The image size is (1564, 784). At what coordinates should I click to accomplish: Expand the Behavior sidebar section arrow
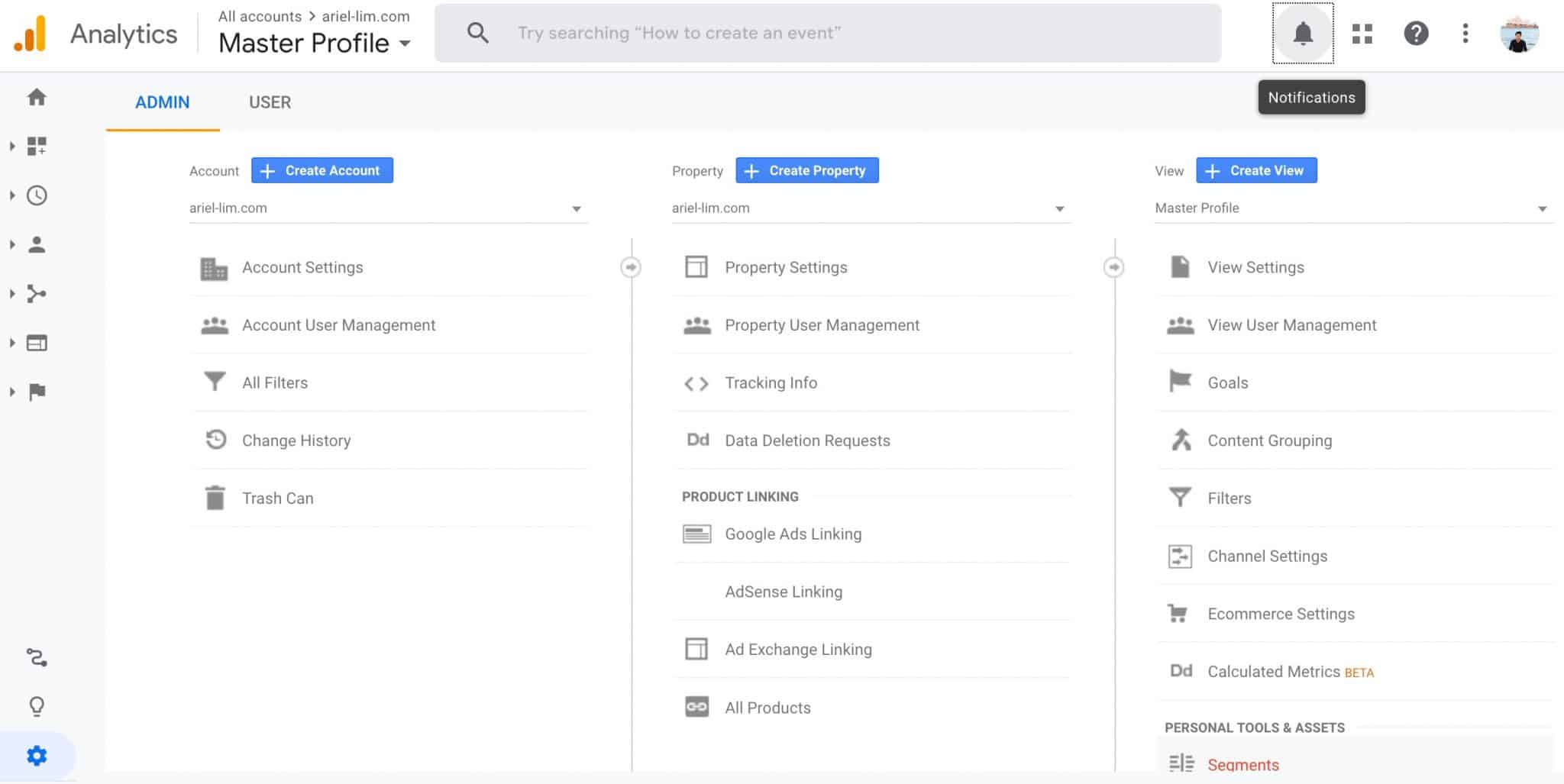click(x=12, y=343)
